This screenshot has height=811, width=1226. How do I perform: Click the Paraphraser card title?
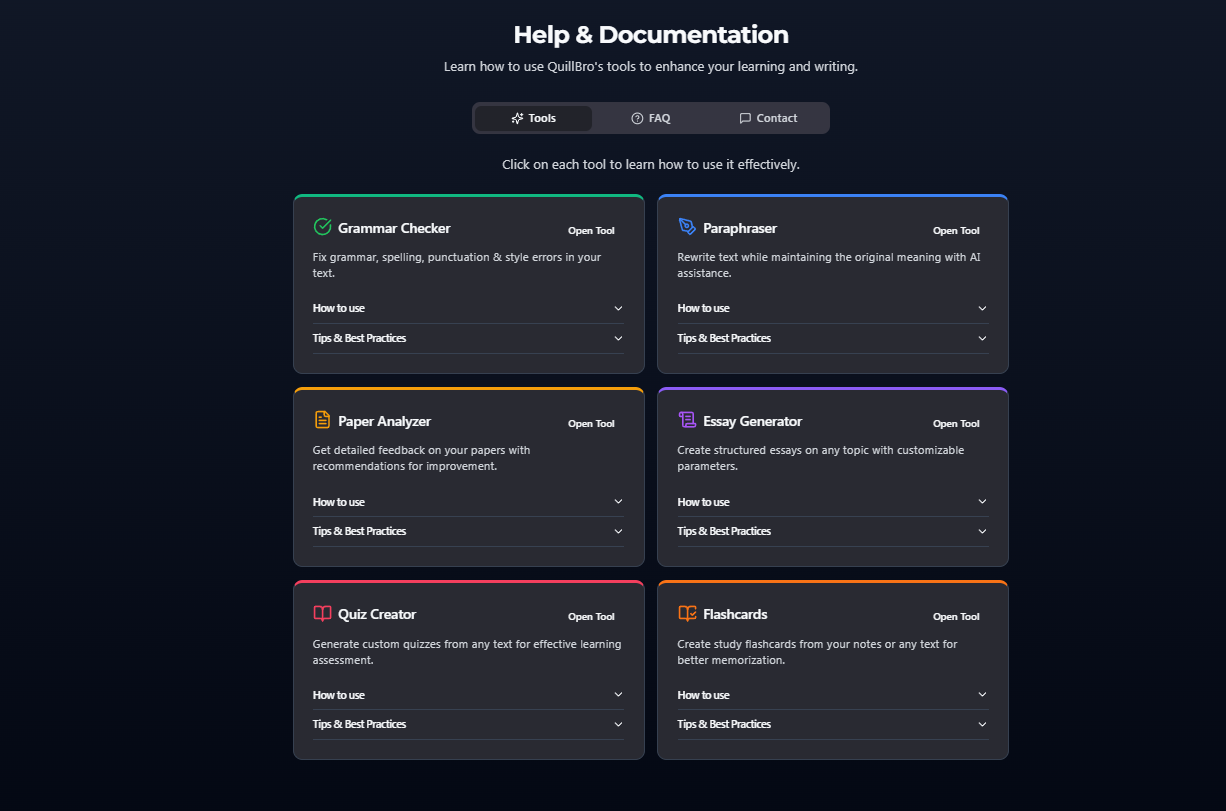[x=740, y=228]
